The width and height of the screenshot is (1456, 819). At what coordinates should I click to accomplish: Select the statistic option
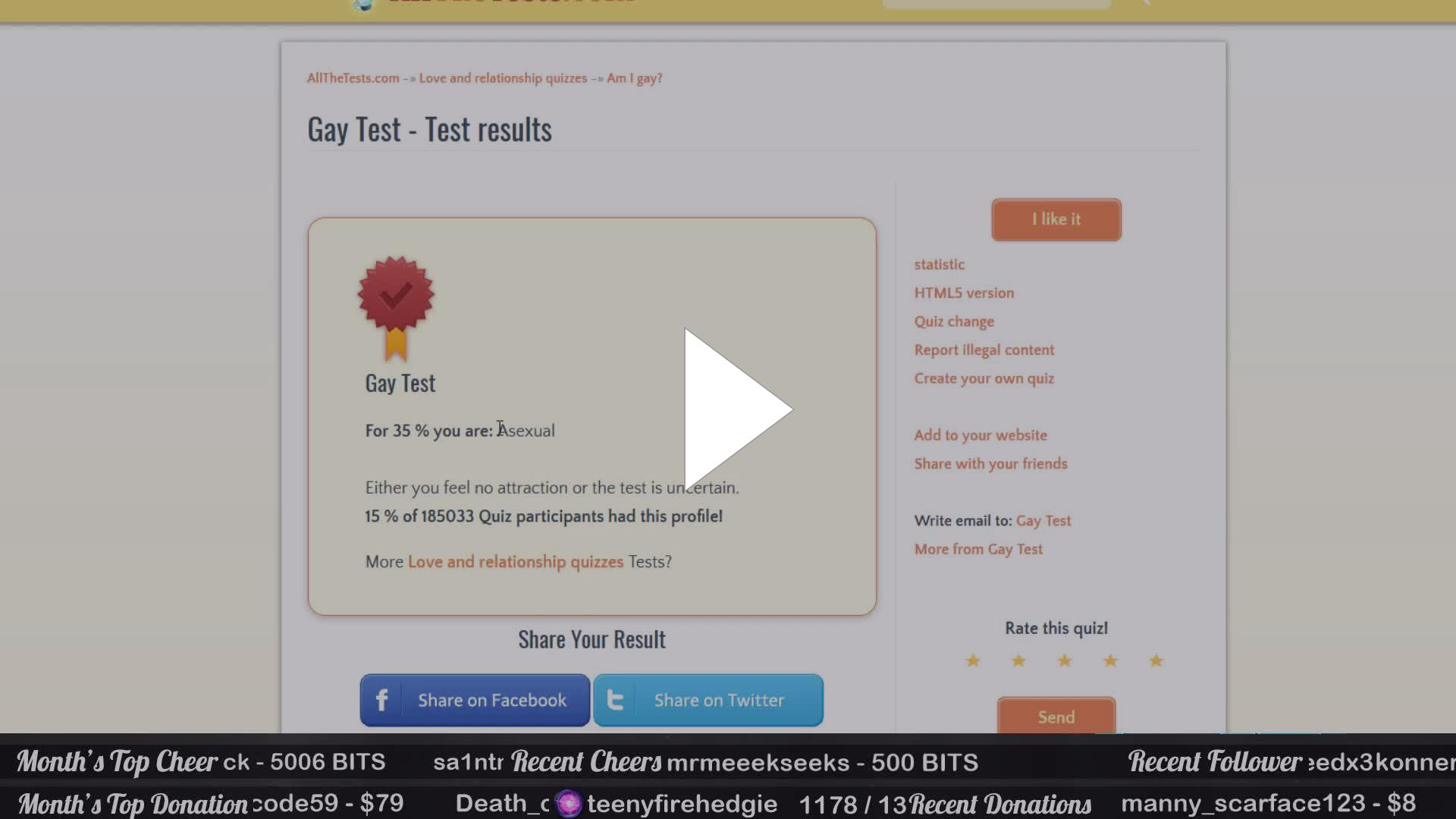(x=938, y=264)
